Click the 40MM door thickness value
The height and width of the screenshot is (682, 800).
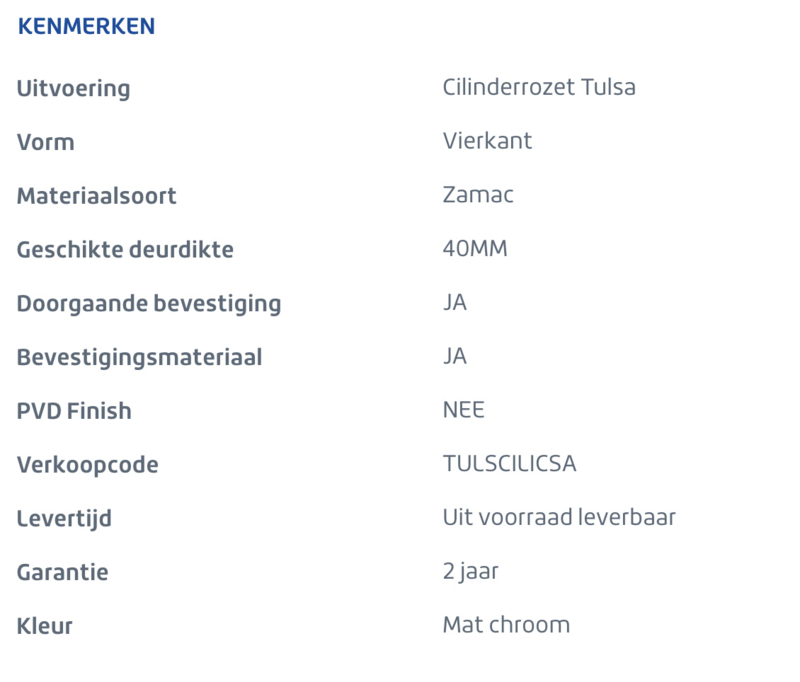(x=475, y=249)
